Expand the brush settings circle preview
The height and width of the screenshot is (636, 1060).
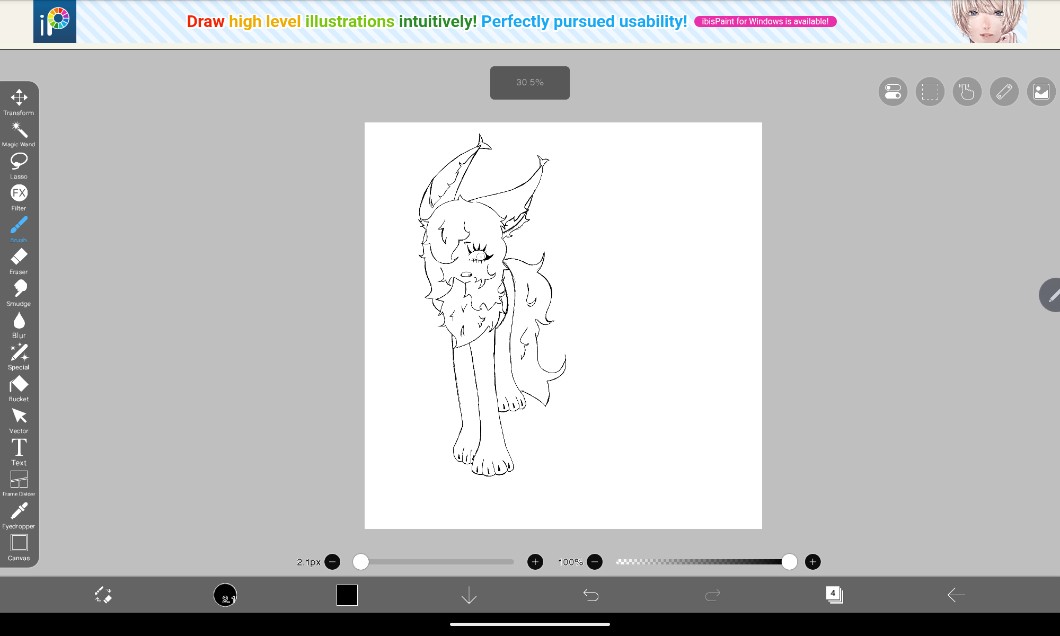[225, 595]
